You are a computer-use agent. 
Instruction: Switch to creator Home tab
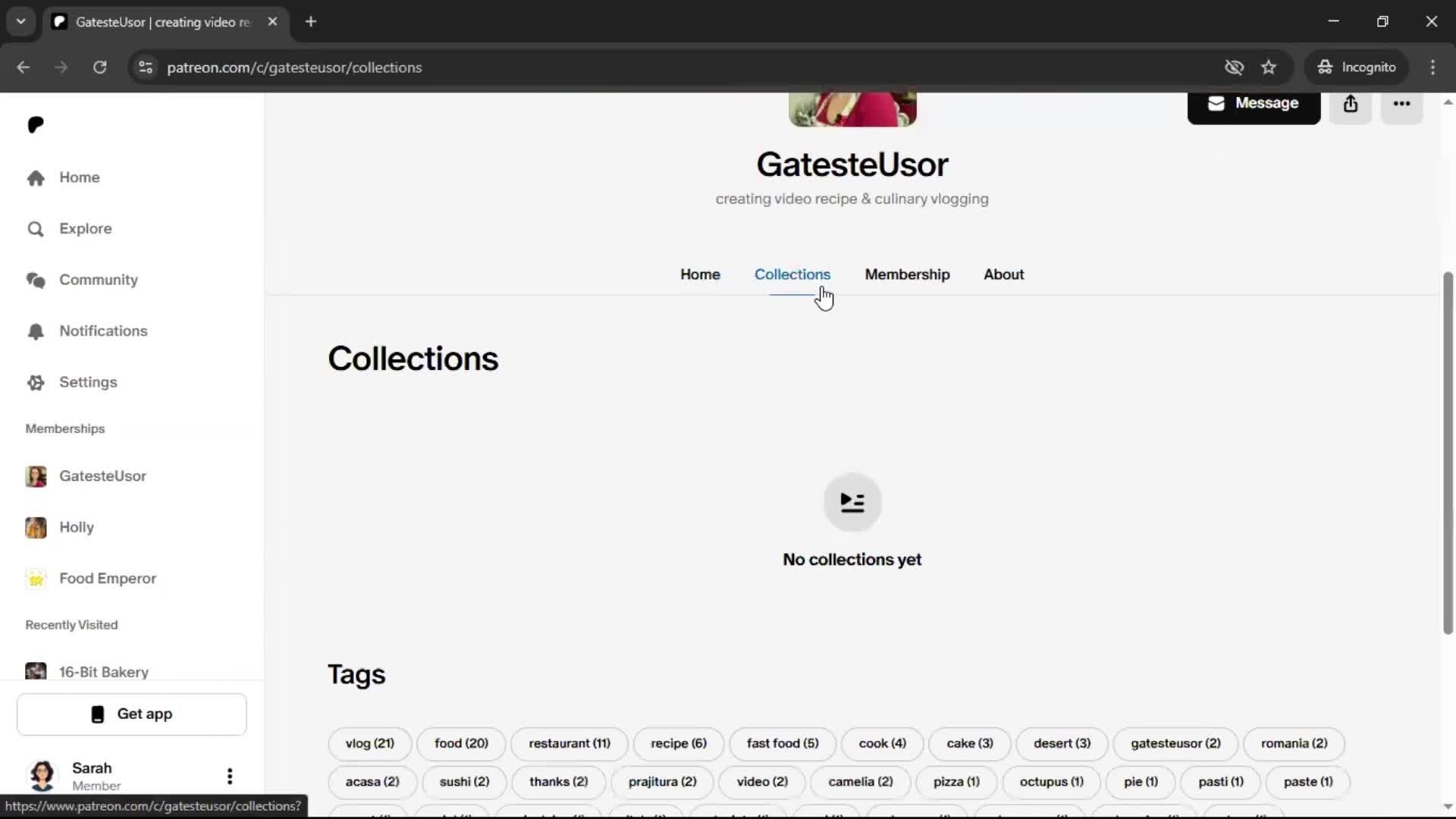(700, 275)
